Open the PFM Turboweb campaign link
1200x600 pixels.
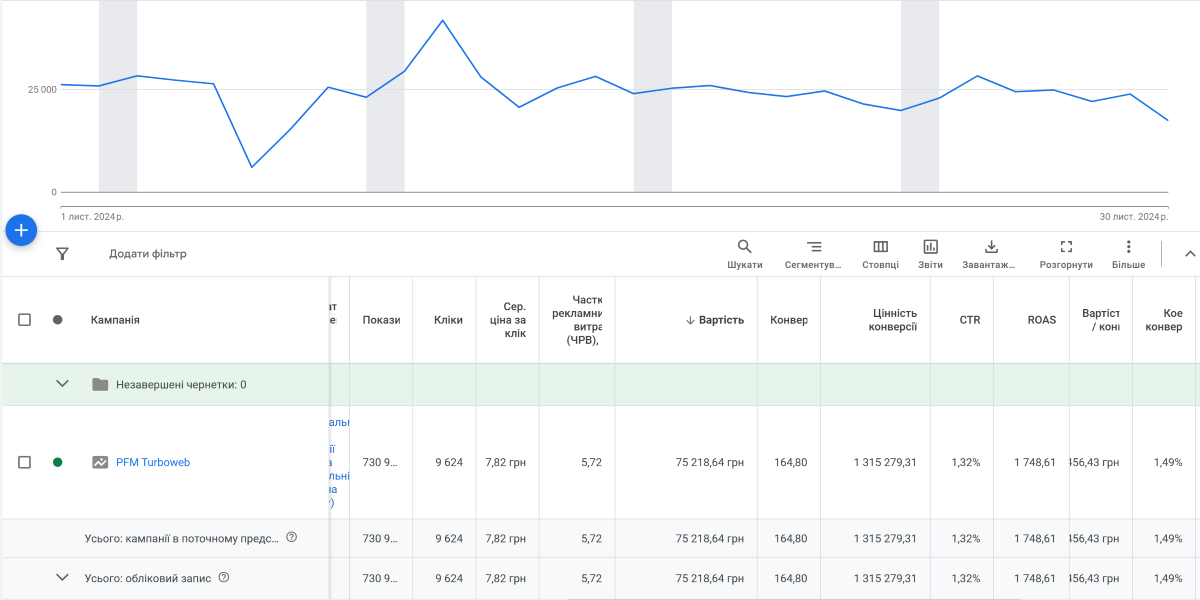tap(153, 462)
